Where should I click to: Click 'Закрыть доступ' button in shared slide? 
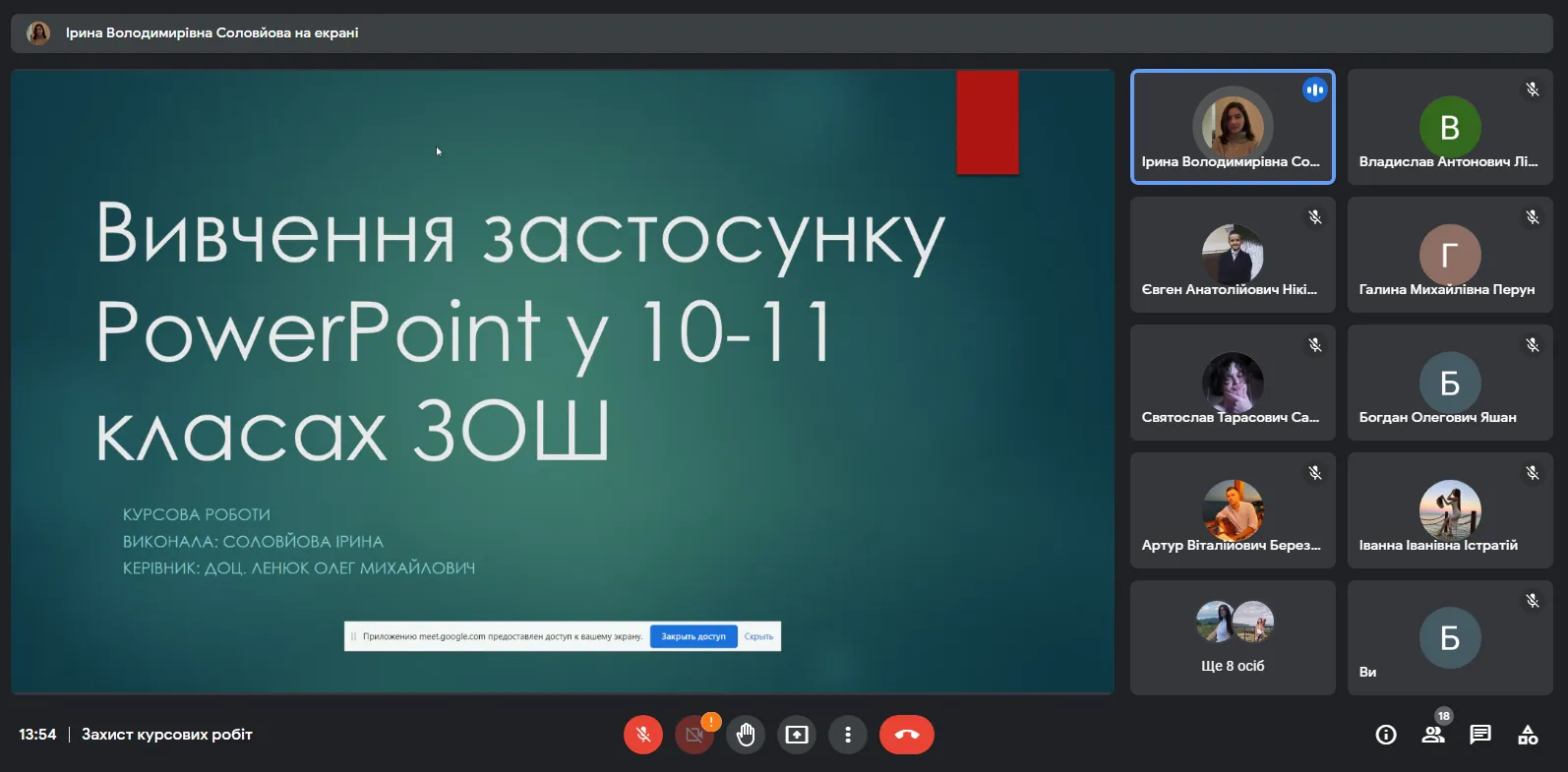point(694,636)
